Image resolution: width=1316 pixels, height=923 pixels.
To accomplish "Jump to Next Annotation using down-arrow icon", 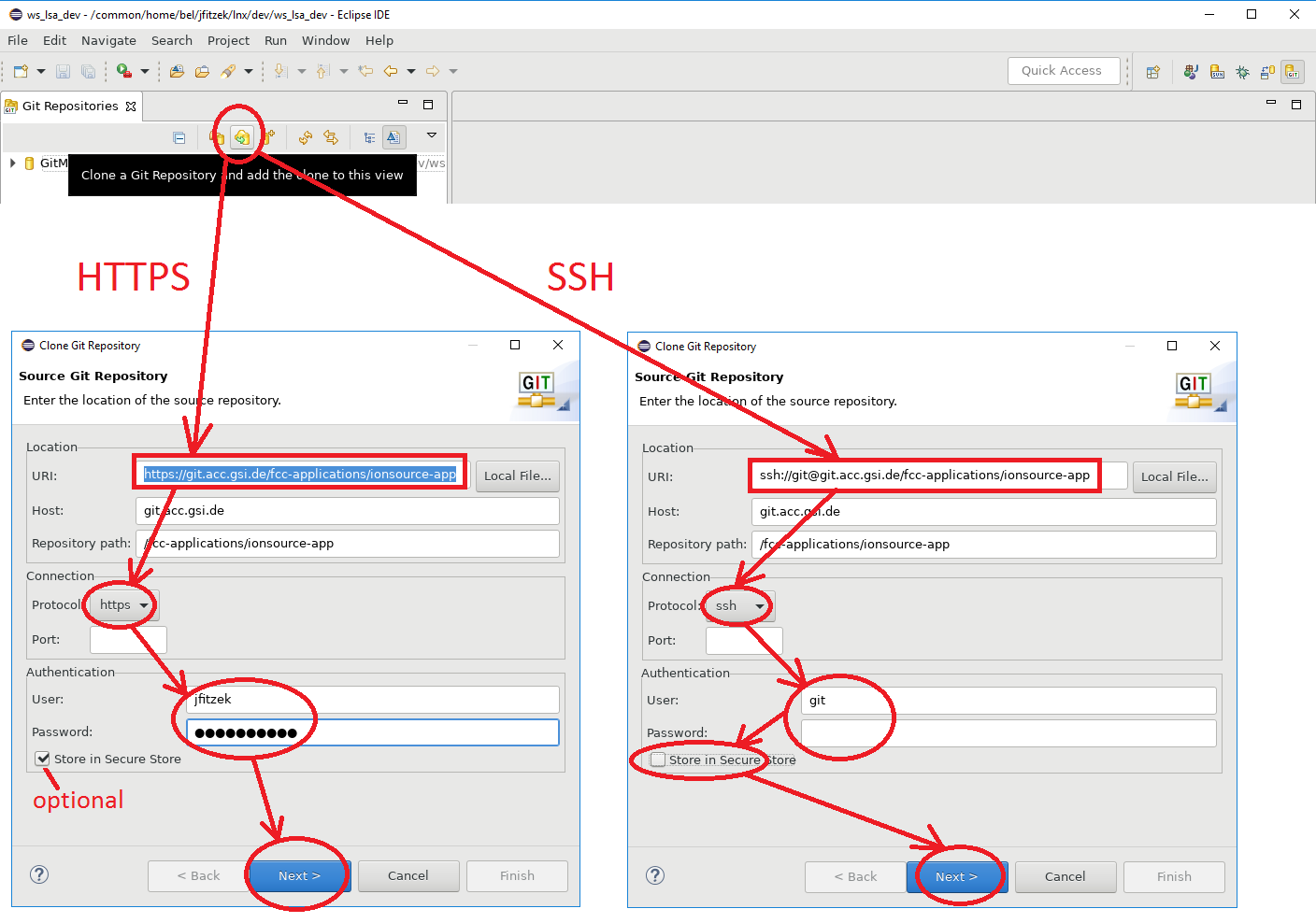I will (x=279, y=71).
